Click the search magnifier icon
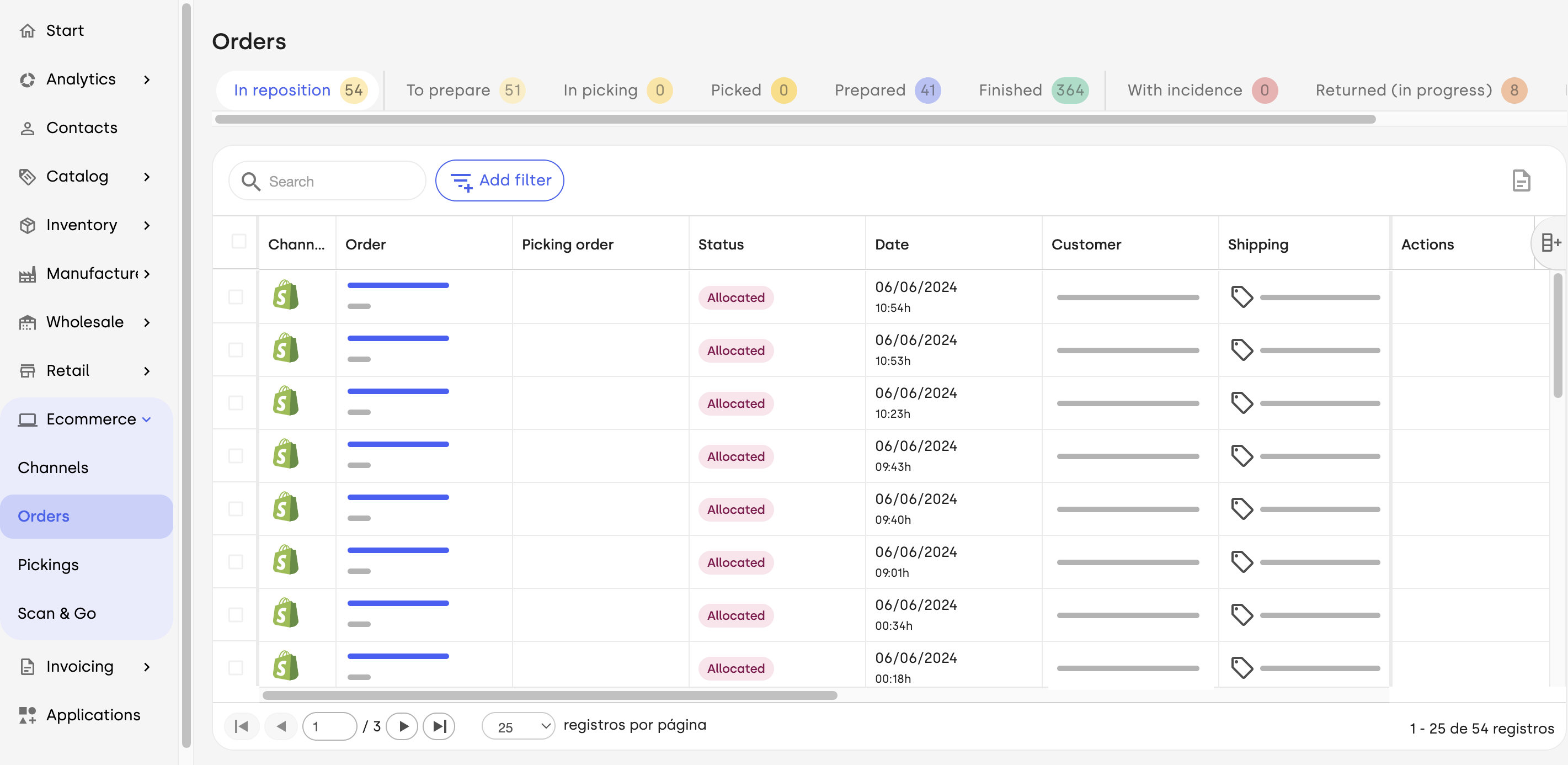This screenshot has width=1568, height=765. (x=251, y=181)
